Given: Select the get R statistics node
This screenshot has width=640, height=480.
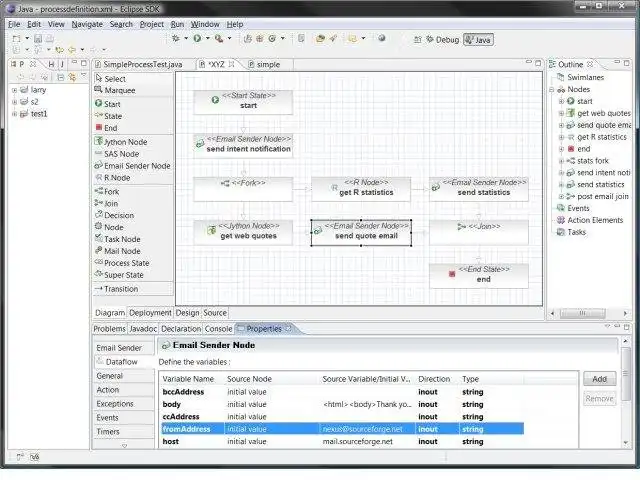Looking at the screenshot, I should 361,189.
